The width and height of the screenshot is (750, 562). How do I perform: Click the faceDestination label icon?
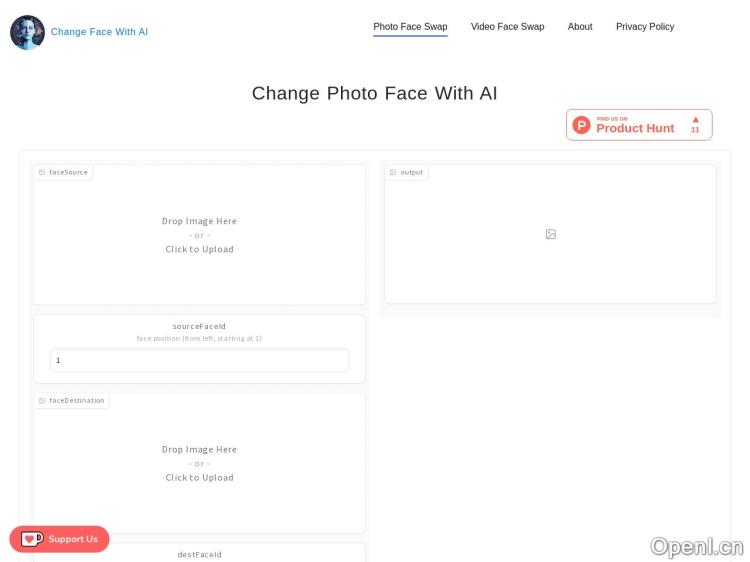[x=42, y=400]
